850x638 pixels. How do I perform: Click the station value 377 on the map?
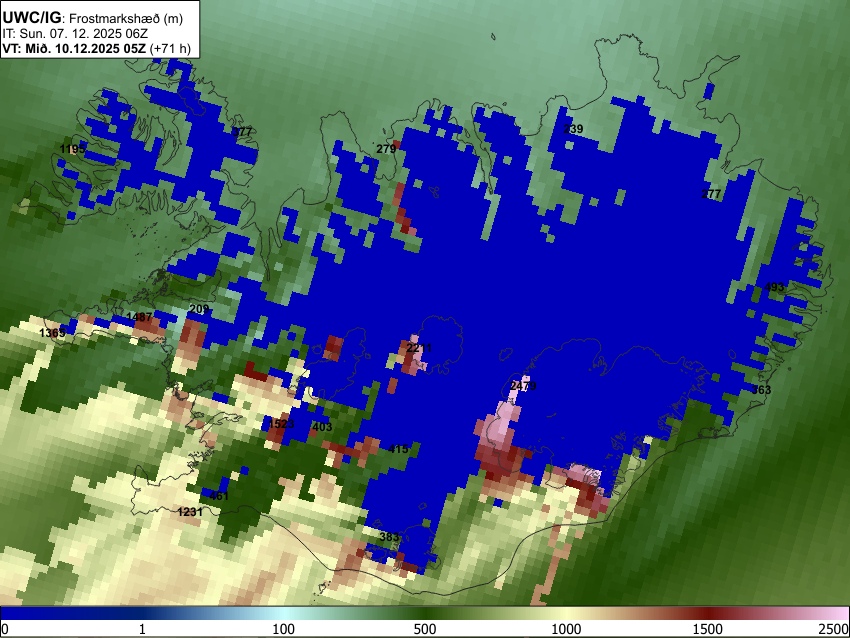[242, 132]
